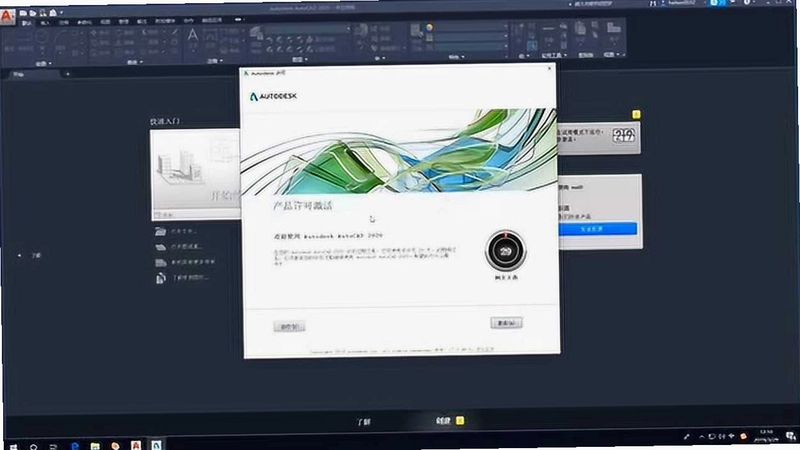The image size is (800, 450).
Task: Select the Circle tool in the ribbon
Action: pos(41,37)
